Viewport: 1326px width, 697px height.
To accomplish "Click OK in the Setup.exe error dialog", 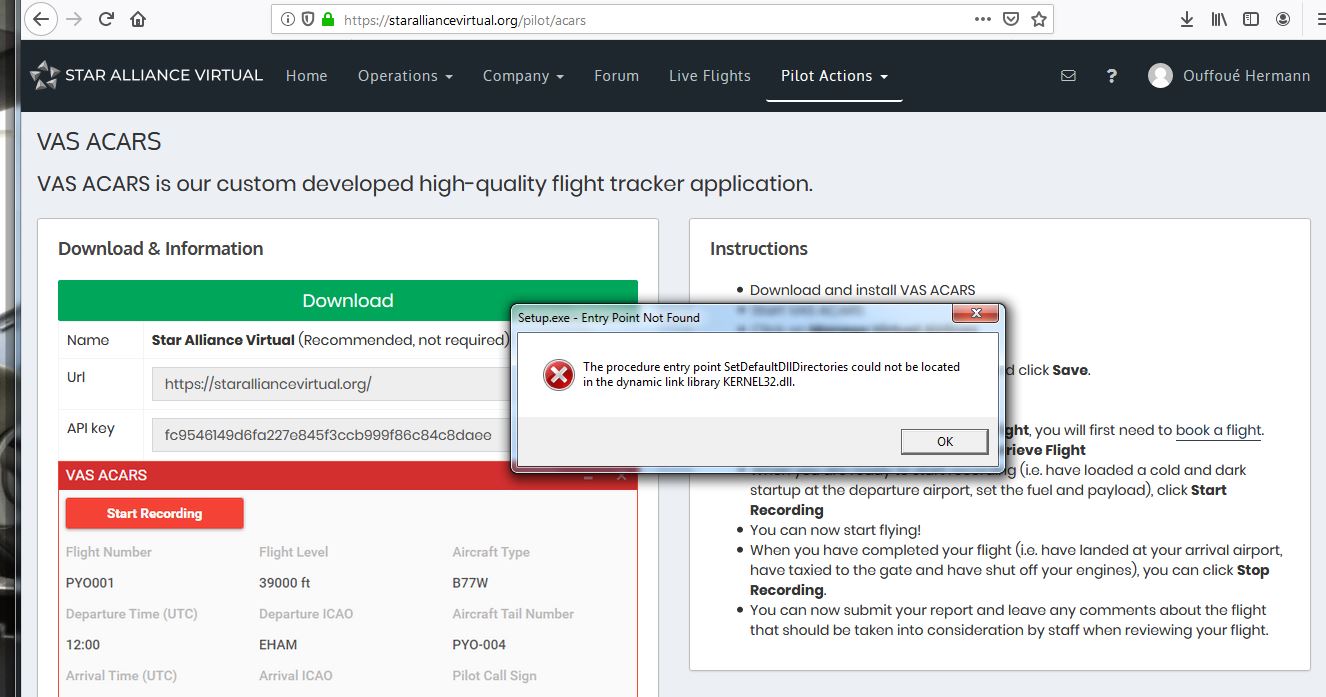I will 945,442.
